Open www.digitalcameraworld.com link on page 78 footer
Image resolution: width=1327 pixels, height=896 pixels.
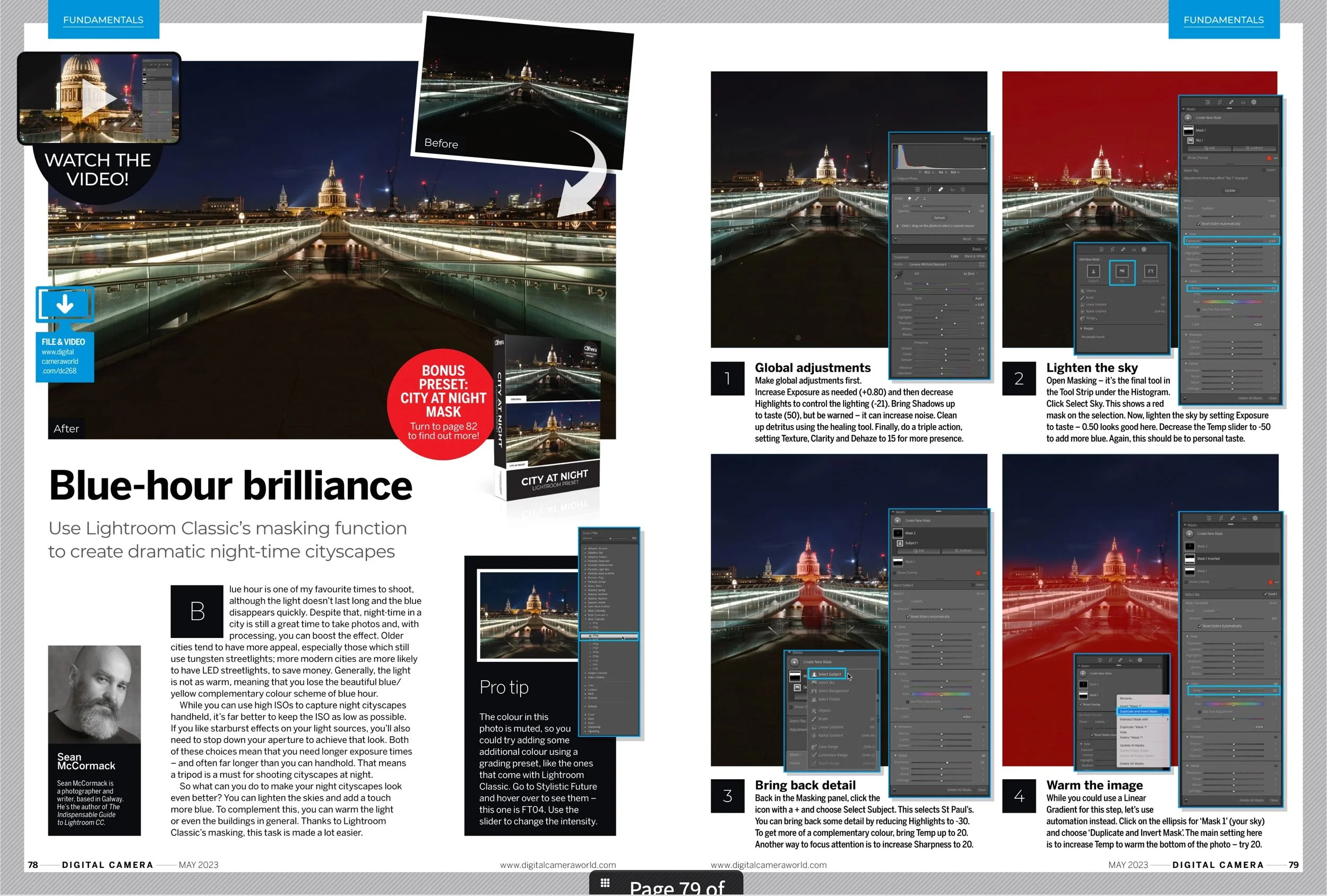click(557, 865)
